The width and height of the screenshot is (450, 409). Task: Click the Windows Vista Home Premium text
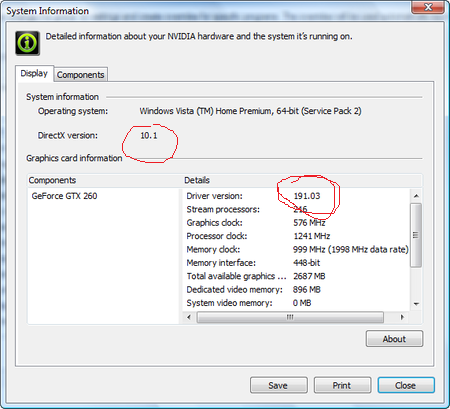[250, 111]
